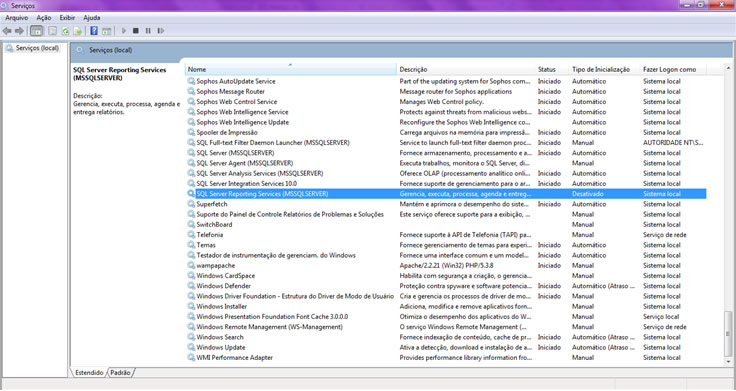
Task: Click 'Apache/2.2.21 (Win32) PHP/5.3.8' description
Action: point(446,266)
